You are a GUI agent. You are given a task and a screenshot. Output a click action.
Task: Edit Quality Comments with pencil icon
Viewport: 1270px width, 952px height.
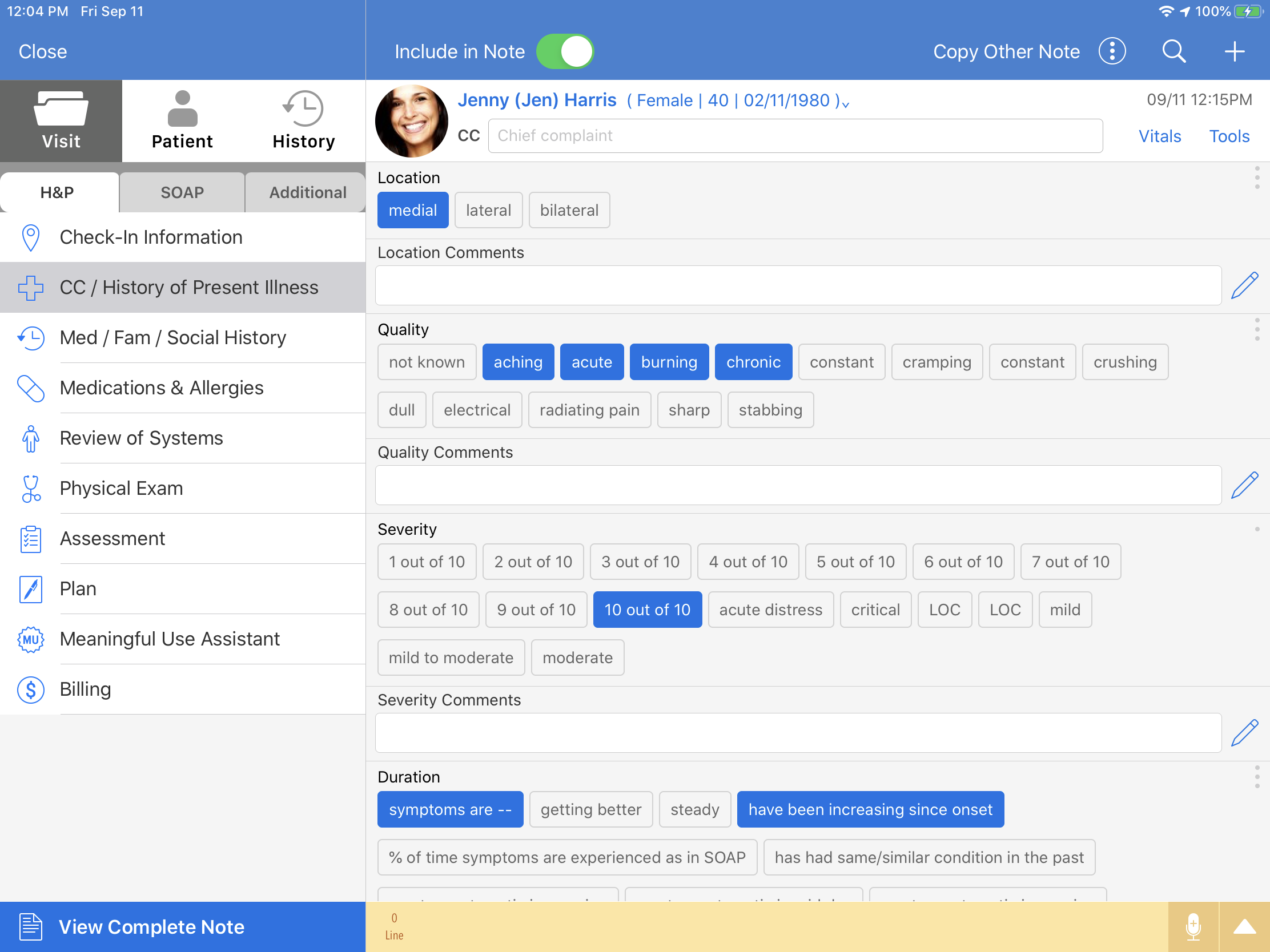tap(1244, 486)
